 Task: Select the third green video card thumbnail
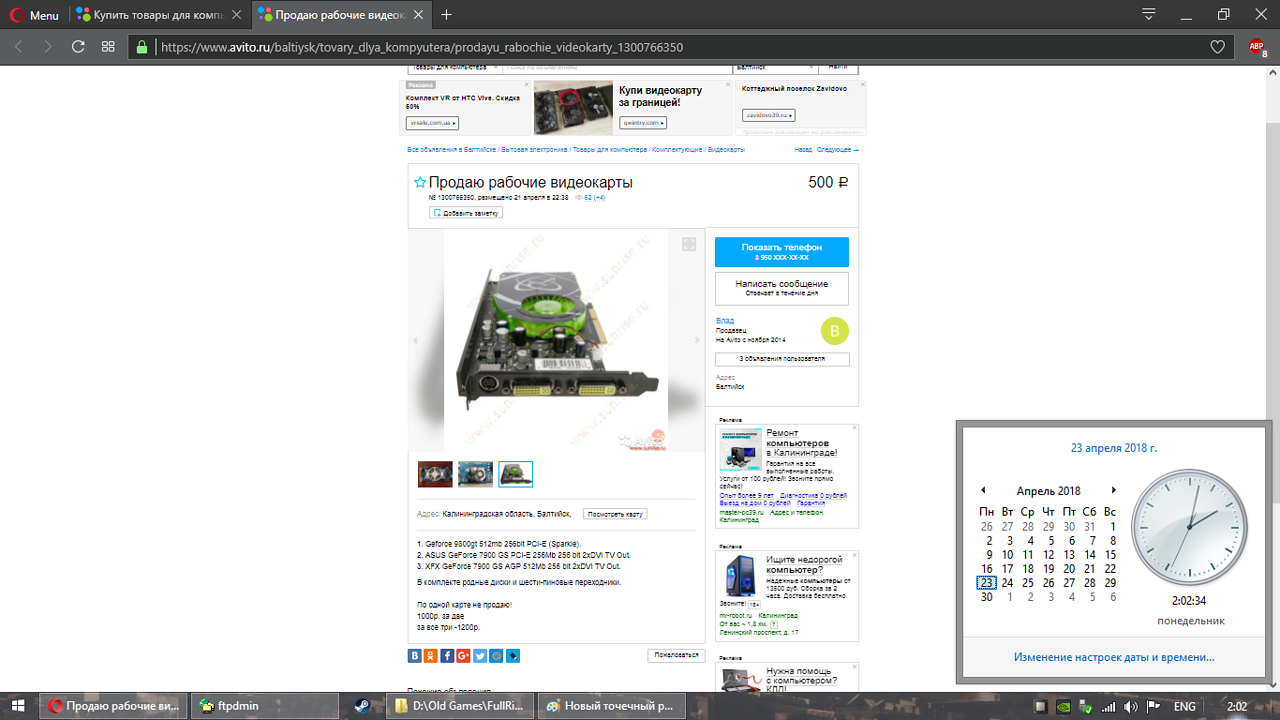coord(516,474)
